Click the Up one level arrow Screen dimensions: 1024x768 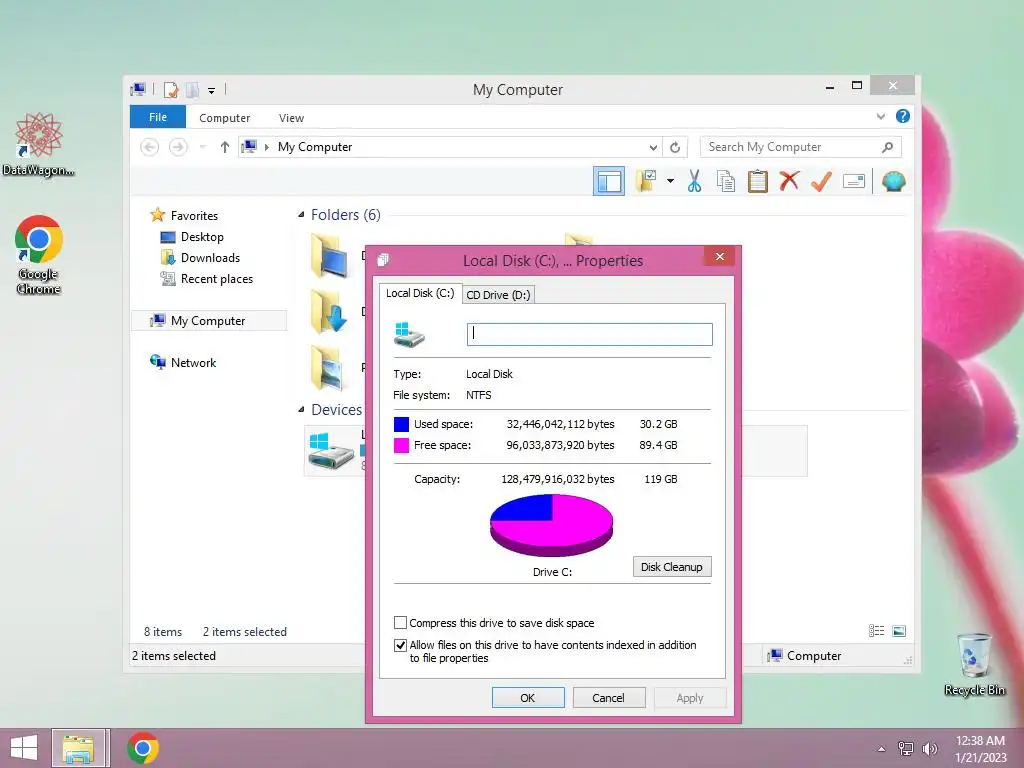(x=225, y=147)
